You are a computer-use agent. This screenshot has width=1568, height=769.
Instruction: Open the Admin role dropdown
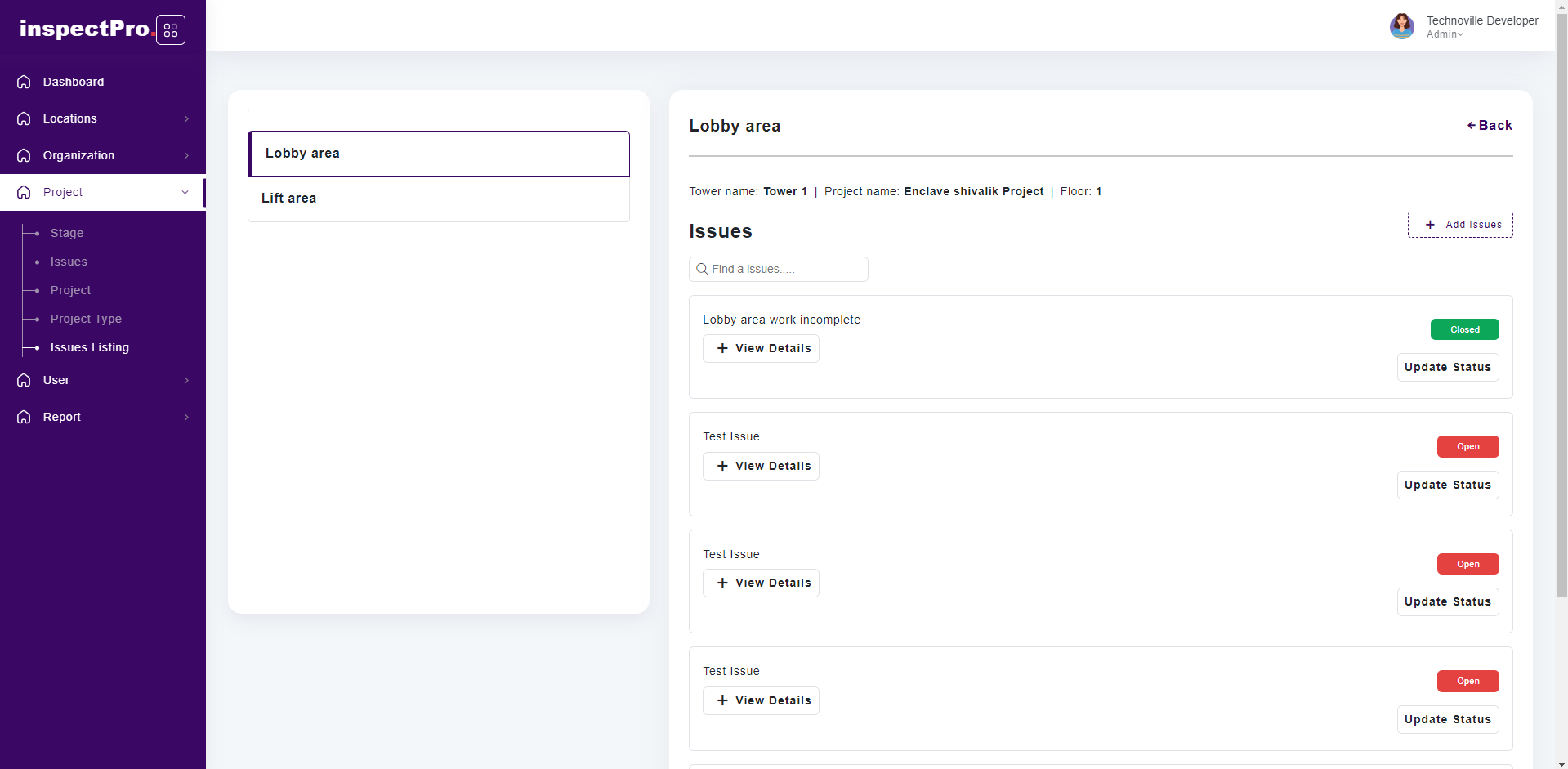1445,34
